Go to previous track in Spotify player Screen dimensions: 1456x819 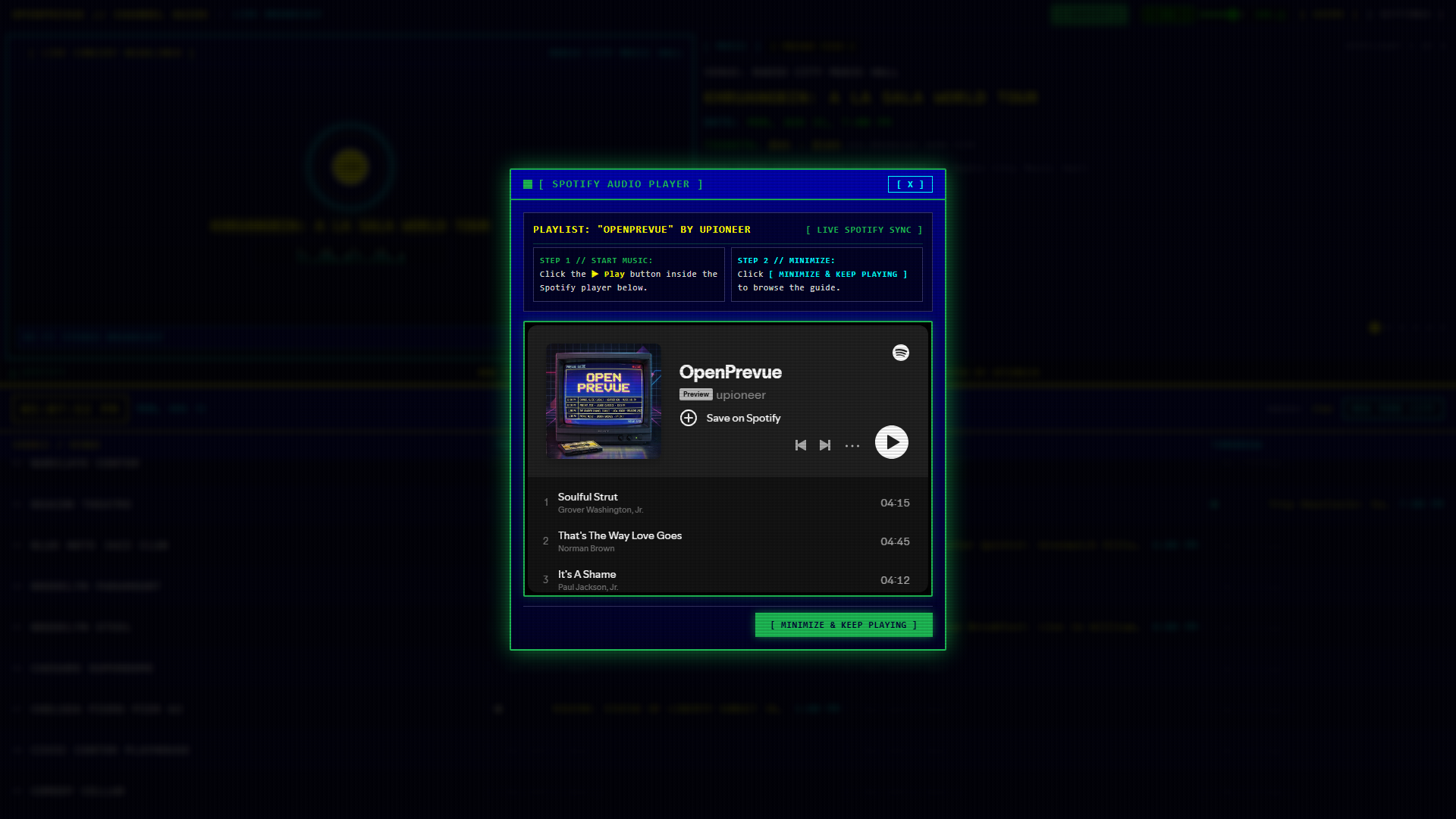click(x=801, y=445)
